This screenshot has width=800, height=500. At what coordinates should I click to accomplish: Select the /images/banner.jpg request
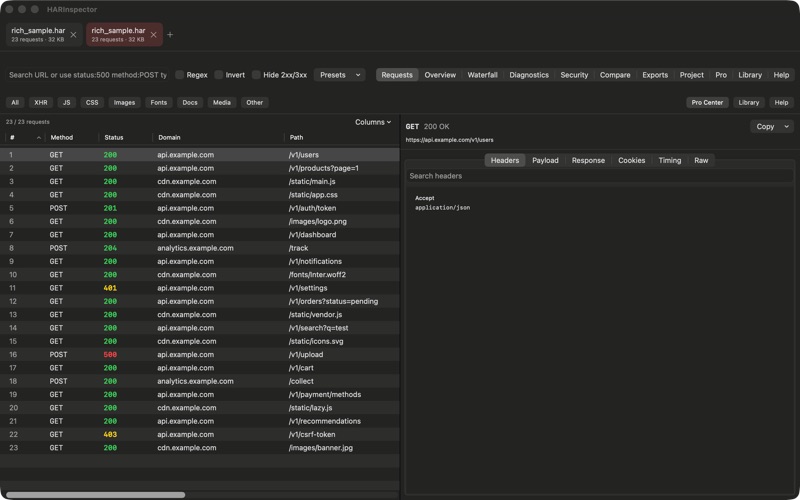coord(199,448)
